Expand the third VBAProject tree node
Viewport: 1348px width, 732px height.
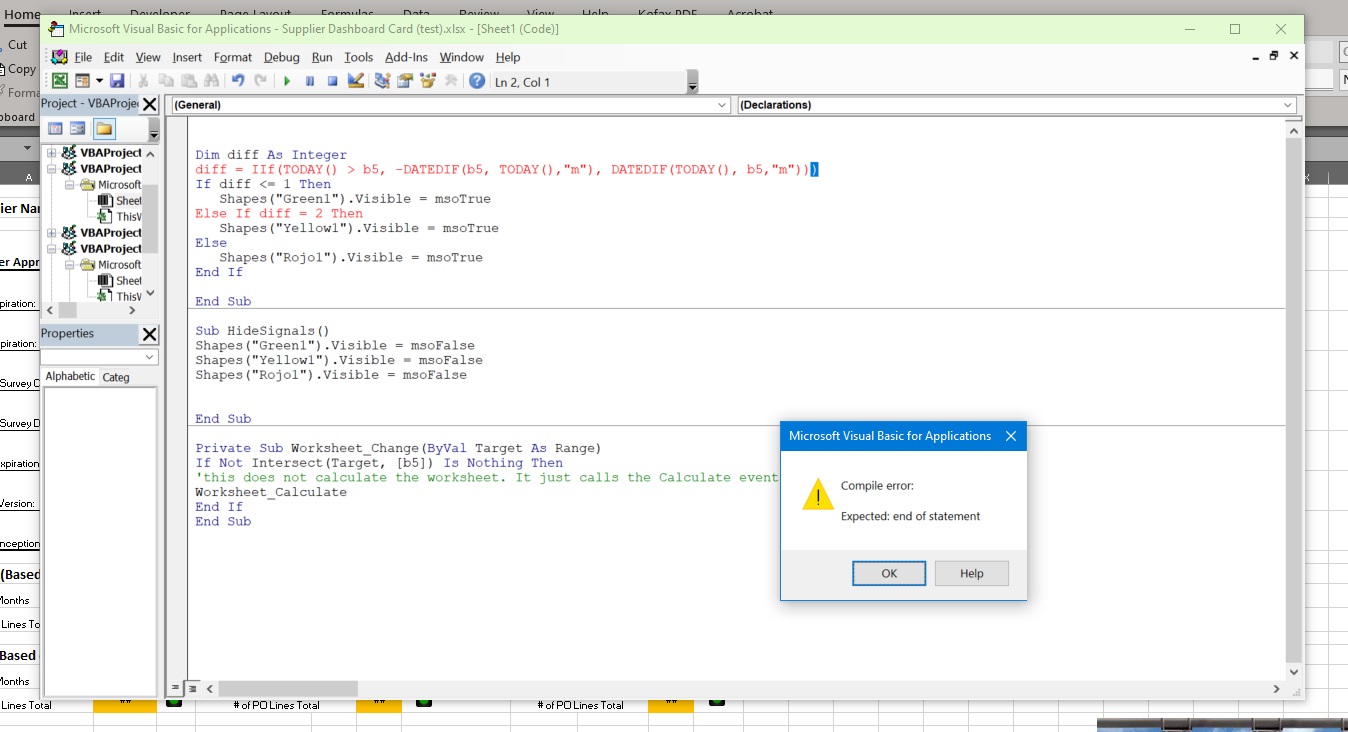(x=52, y=233)
